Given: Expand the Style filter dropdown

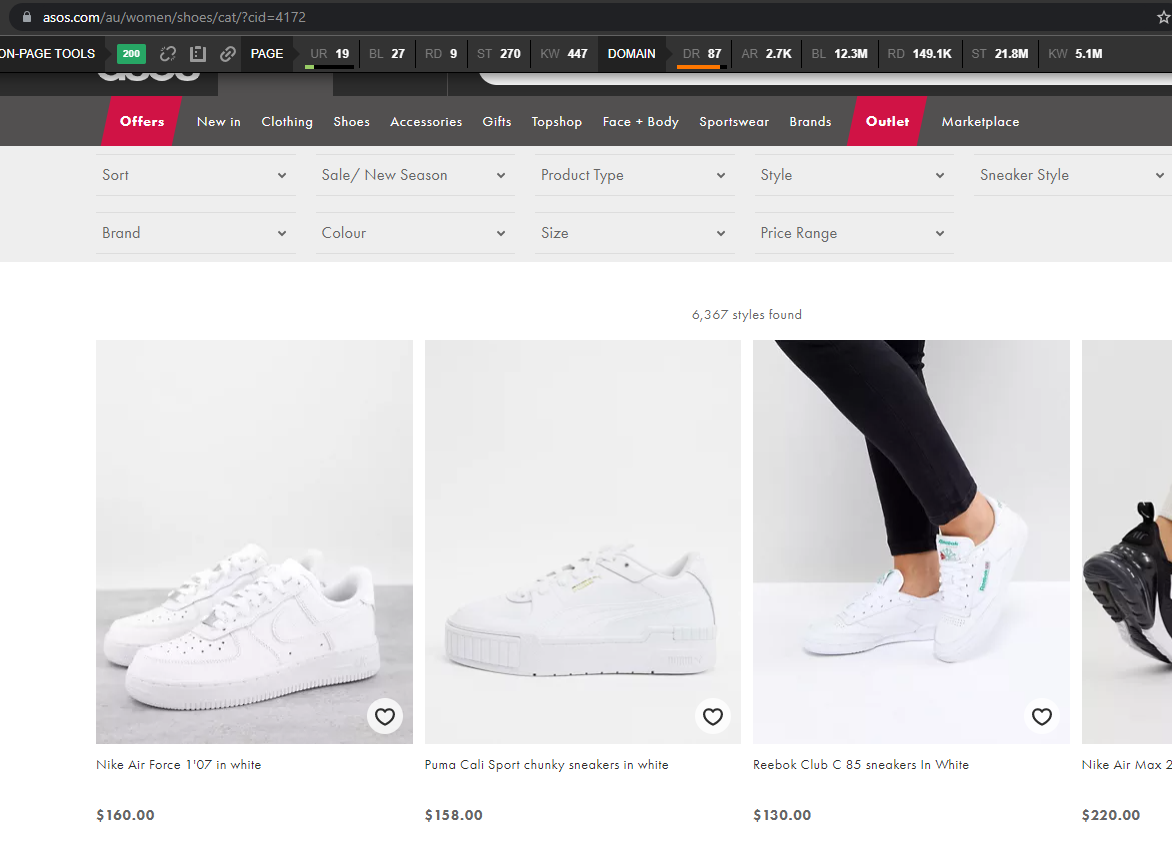Looking at the screenshot, I should (x=854, y=175).
